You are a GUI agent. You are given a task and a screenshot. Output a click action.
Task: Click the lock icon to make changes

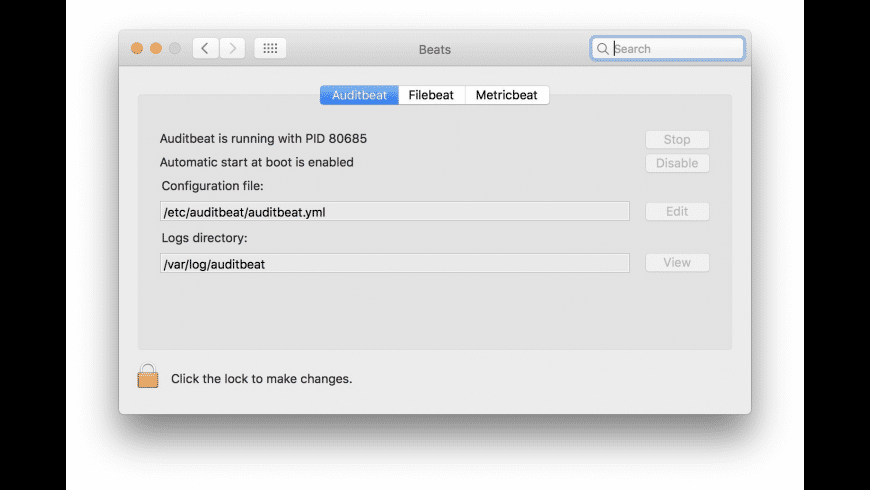(x=148, y=376)
